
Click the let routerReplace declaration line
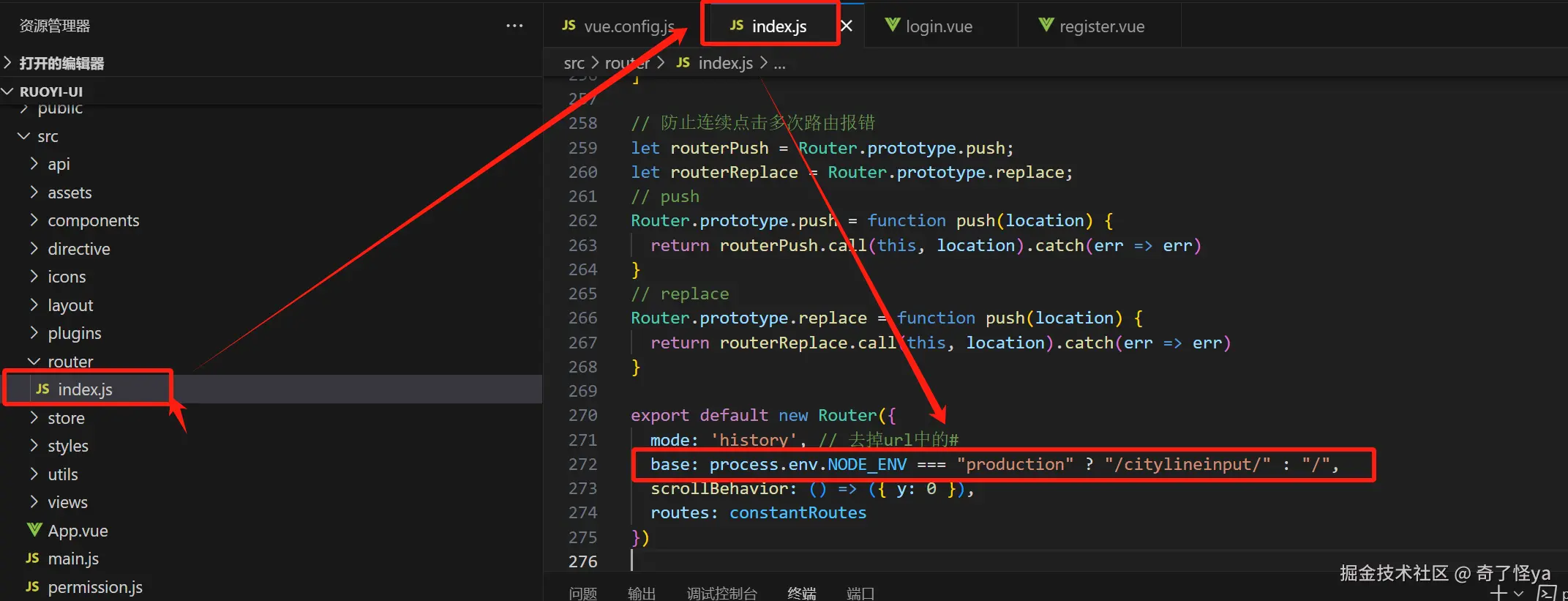click(x=852, y=172)
